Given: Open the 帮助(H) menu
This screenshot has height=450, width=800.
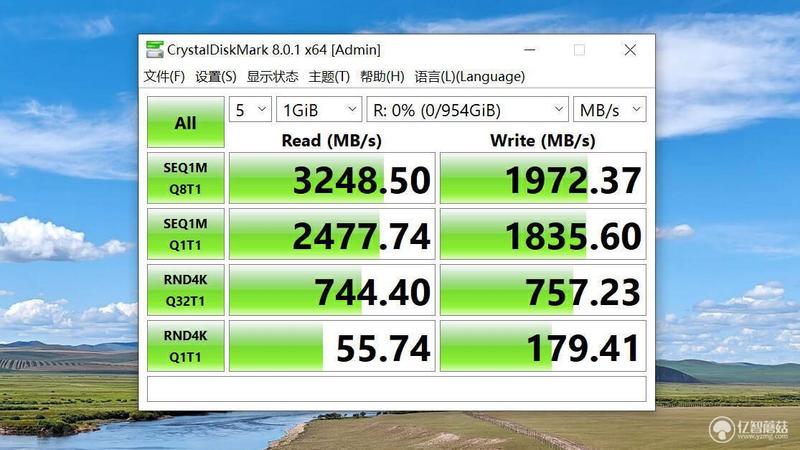Looking at the screenshot, I should (x=382, y=77).
